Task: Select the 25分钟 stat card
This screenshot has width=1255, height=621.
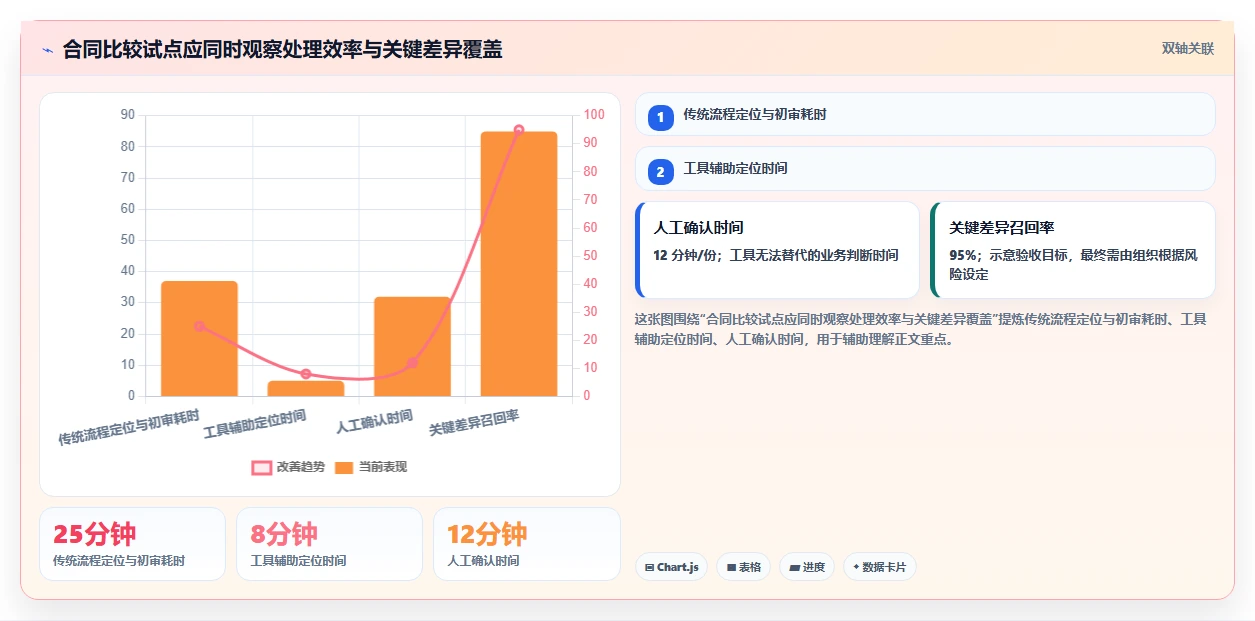Action: click(x=132, y=544)
